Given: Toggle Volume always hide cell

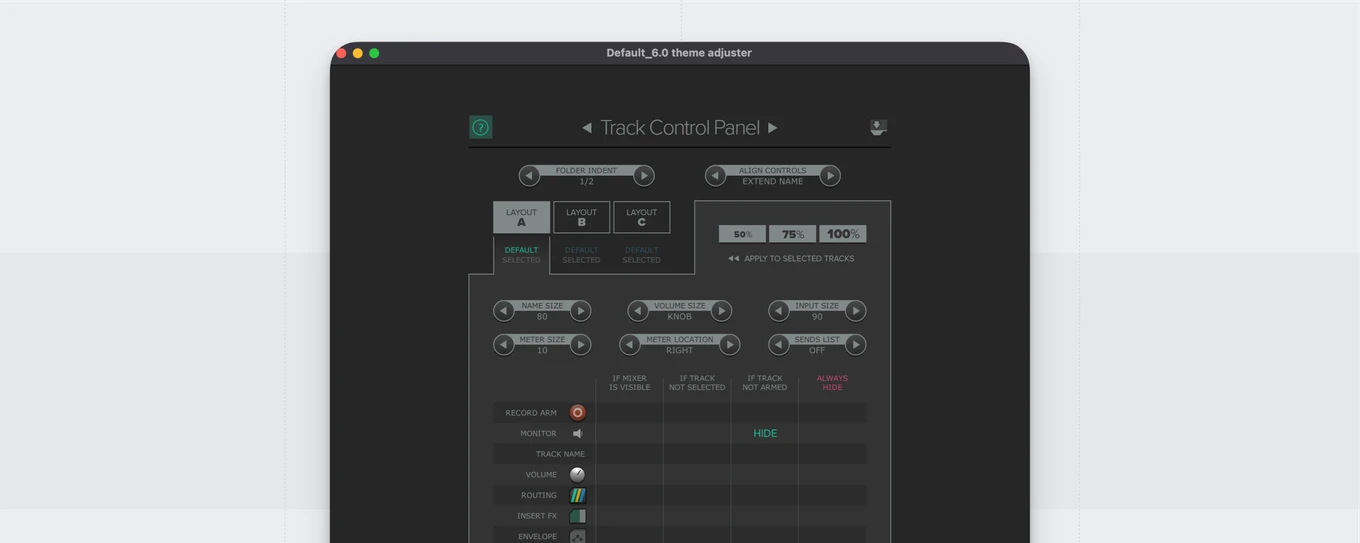Looking at the screenshot, I should [x=832, y=474].
